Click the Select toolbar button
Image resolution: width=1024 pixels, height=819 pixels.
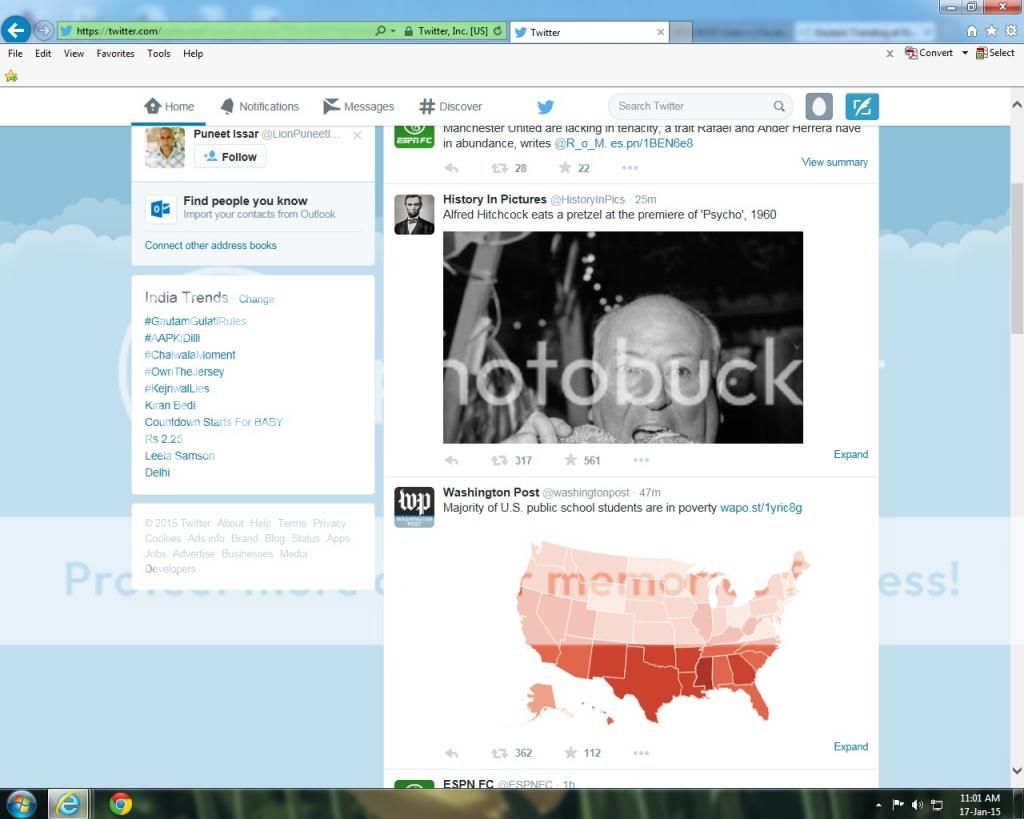[x=995, y=53]
